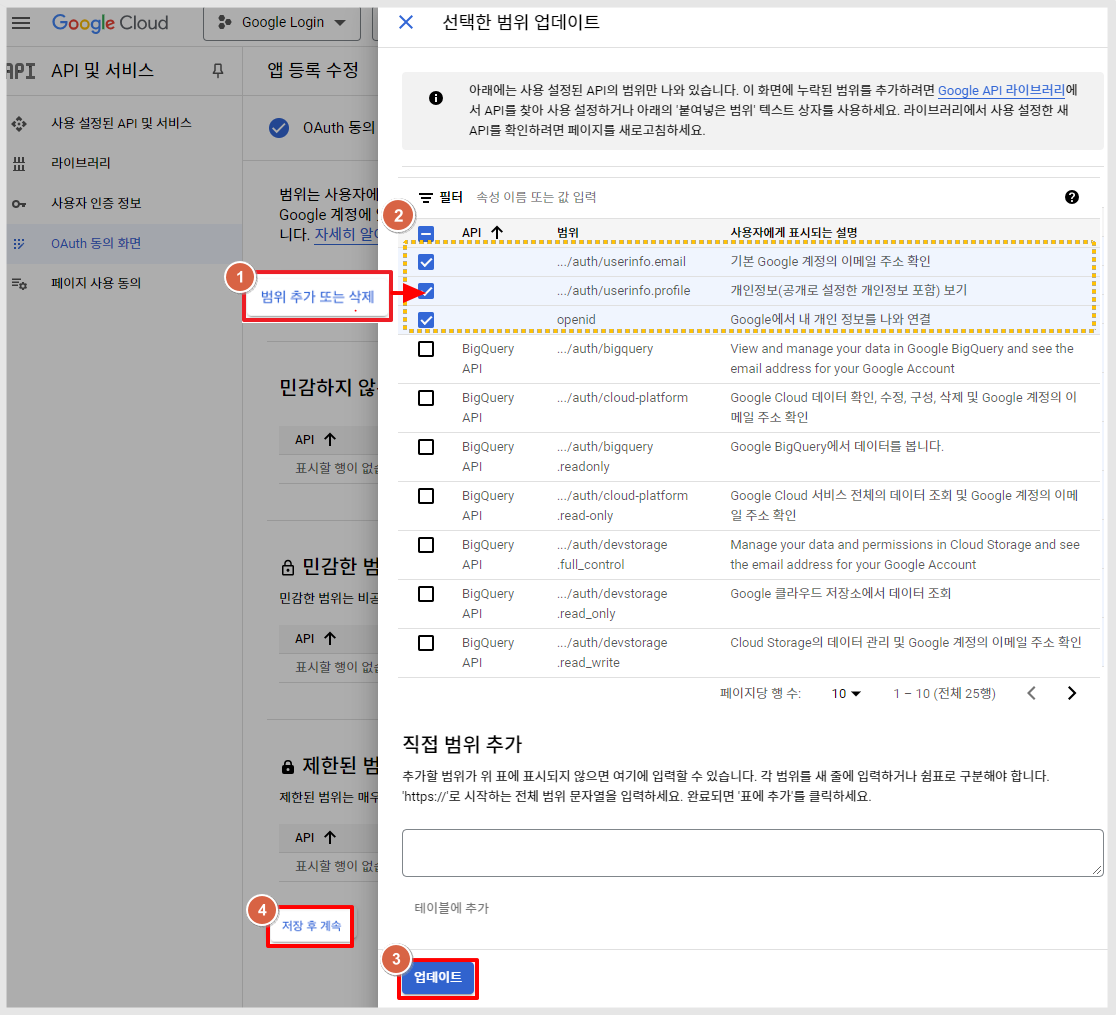Open 사용자 인증 정보 in the sidebar

coord(96,204)
